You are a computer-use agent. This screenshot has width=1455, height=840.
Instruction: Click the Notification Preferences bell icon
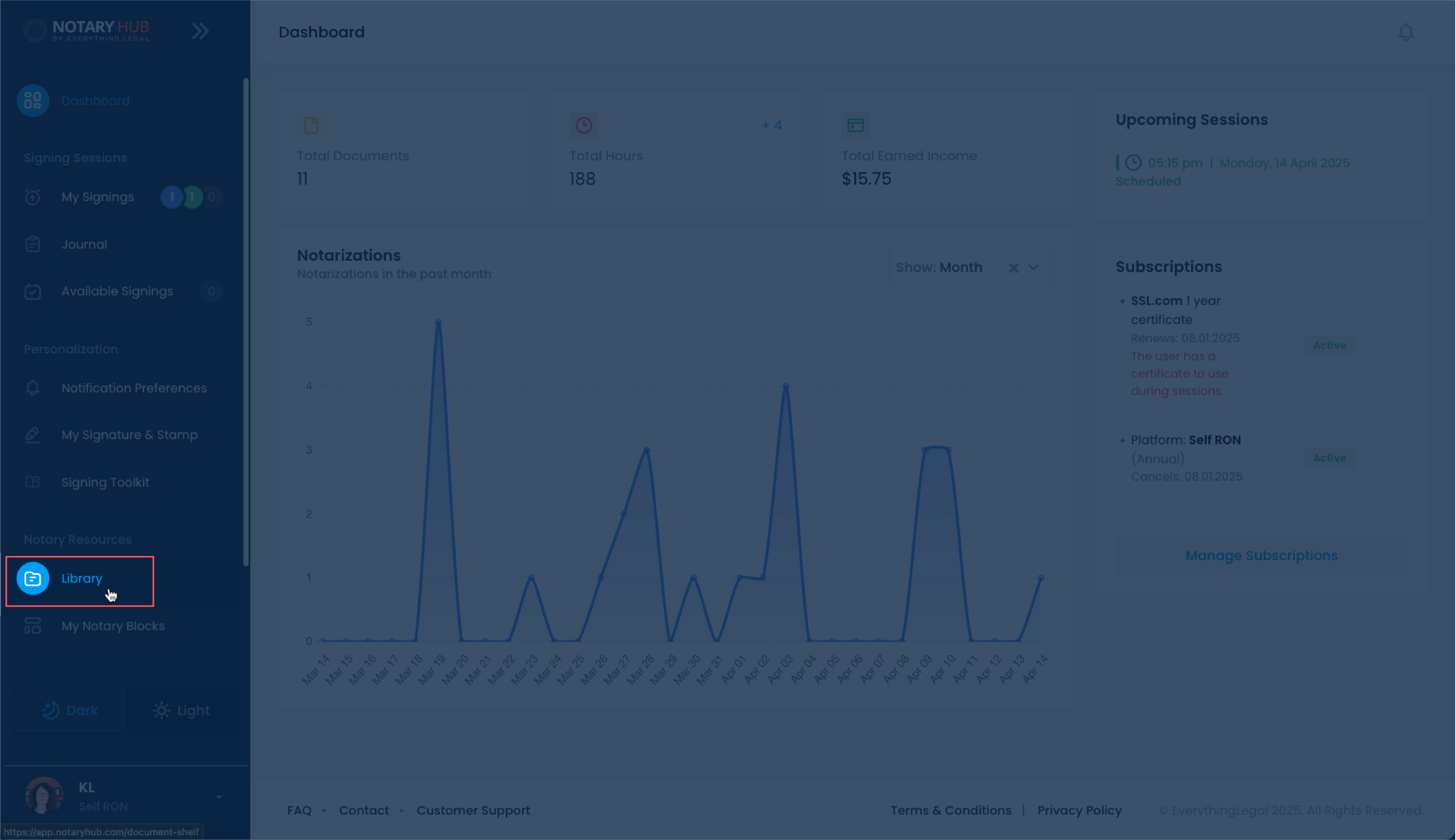click(33, 388)
